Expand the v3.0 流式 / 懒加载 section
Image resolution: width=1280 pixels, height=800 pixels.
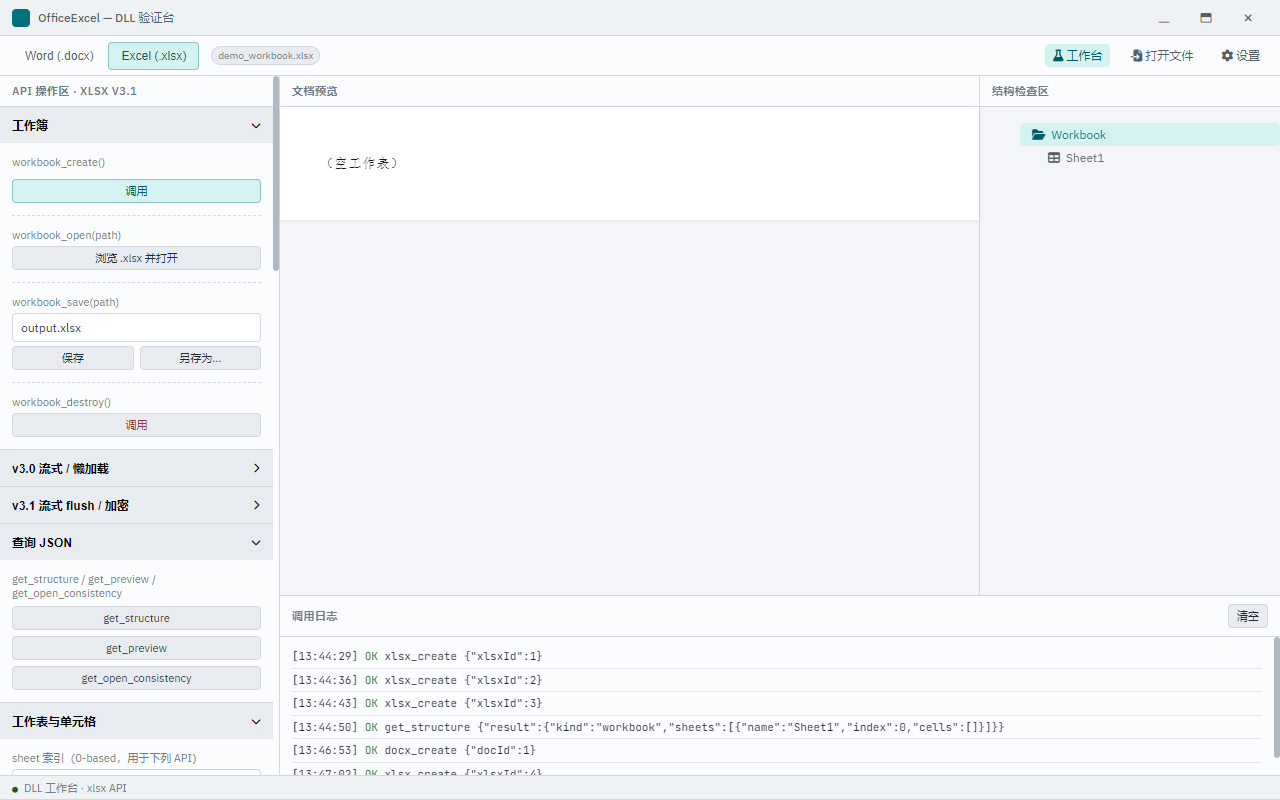136,468
